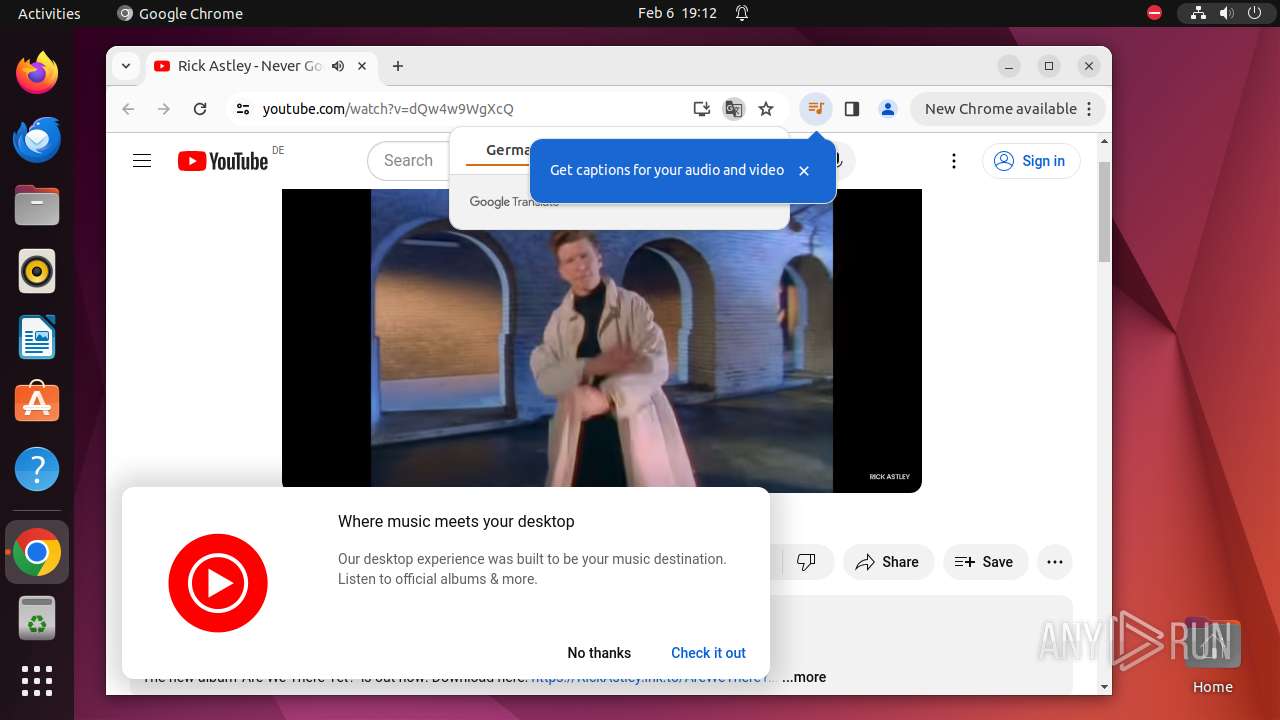1280x720 pixels.
Task: Open the system volume indicator in the top bar
Action: pyautogui.click(x=1226, y=13)
